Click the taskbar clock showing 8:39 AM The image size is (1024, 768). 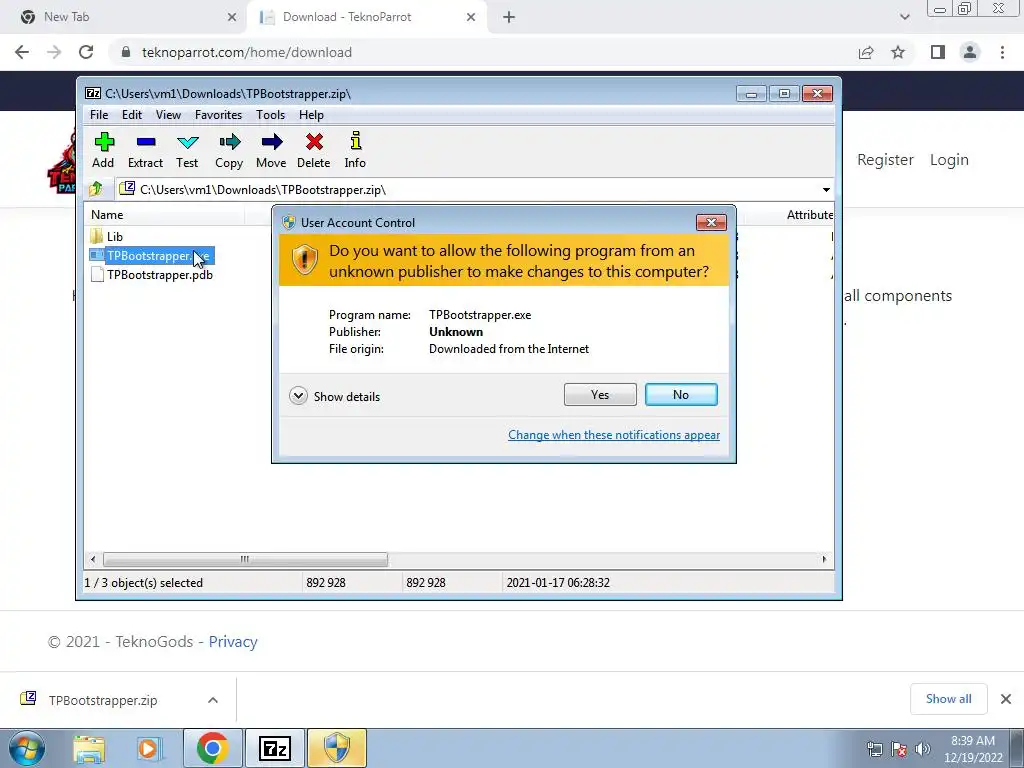(x=973, y=749)
